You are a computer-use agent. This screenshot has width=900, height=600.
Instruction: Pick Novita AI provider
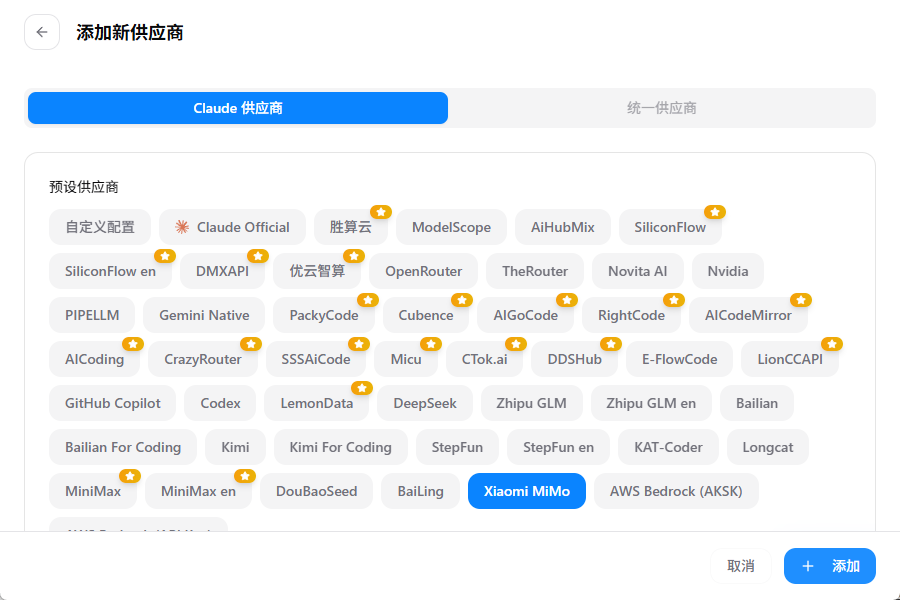[x=638, y=271]
